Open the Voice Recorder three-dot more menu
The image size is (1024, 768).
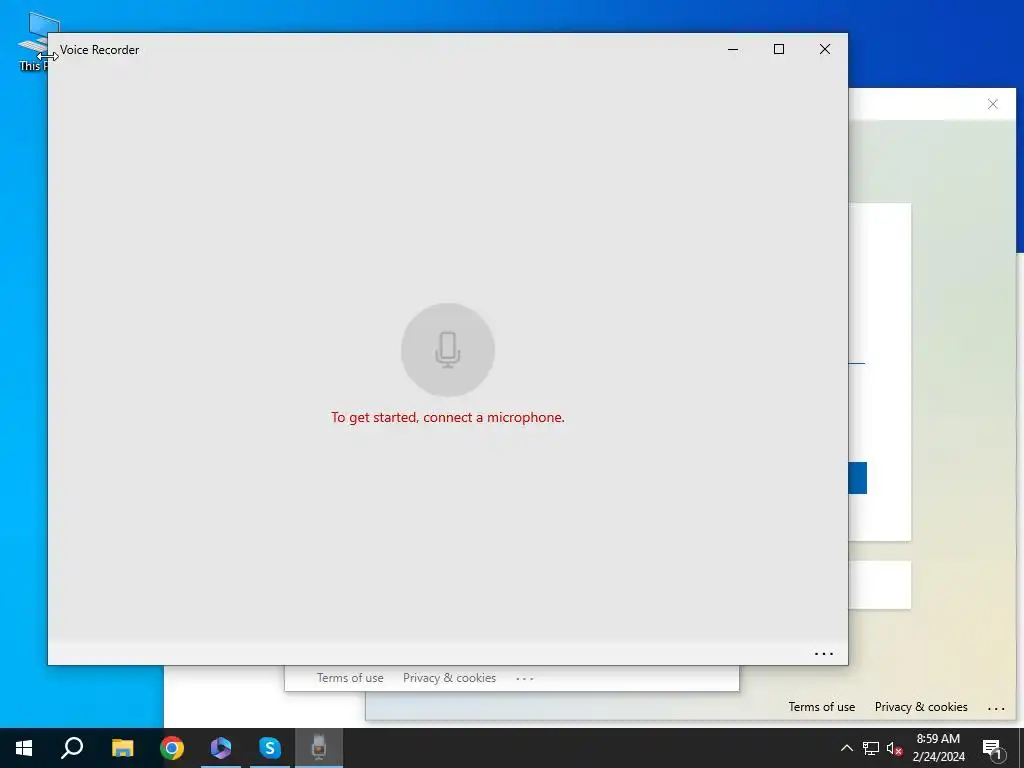(824, 653)
